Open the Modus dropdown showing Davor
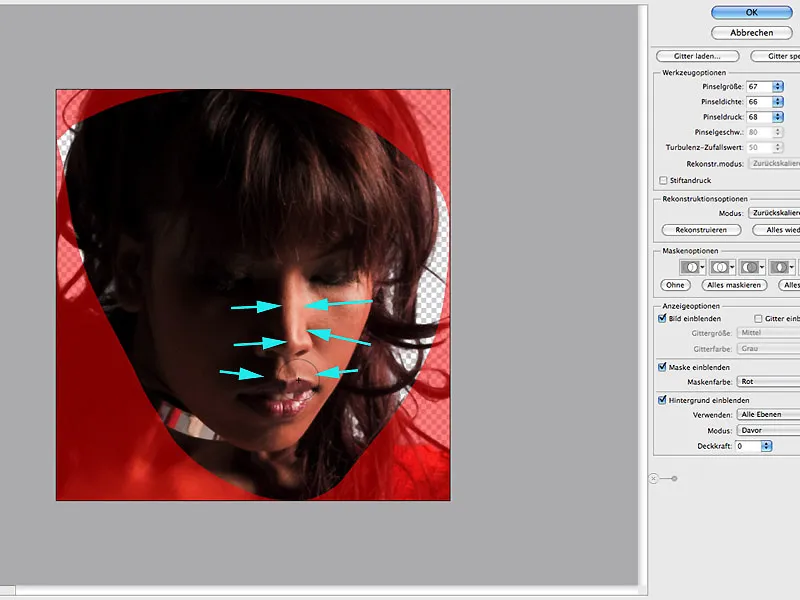 click(x=762, y=429)
